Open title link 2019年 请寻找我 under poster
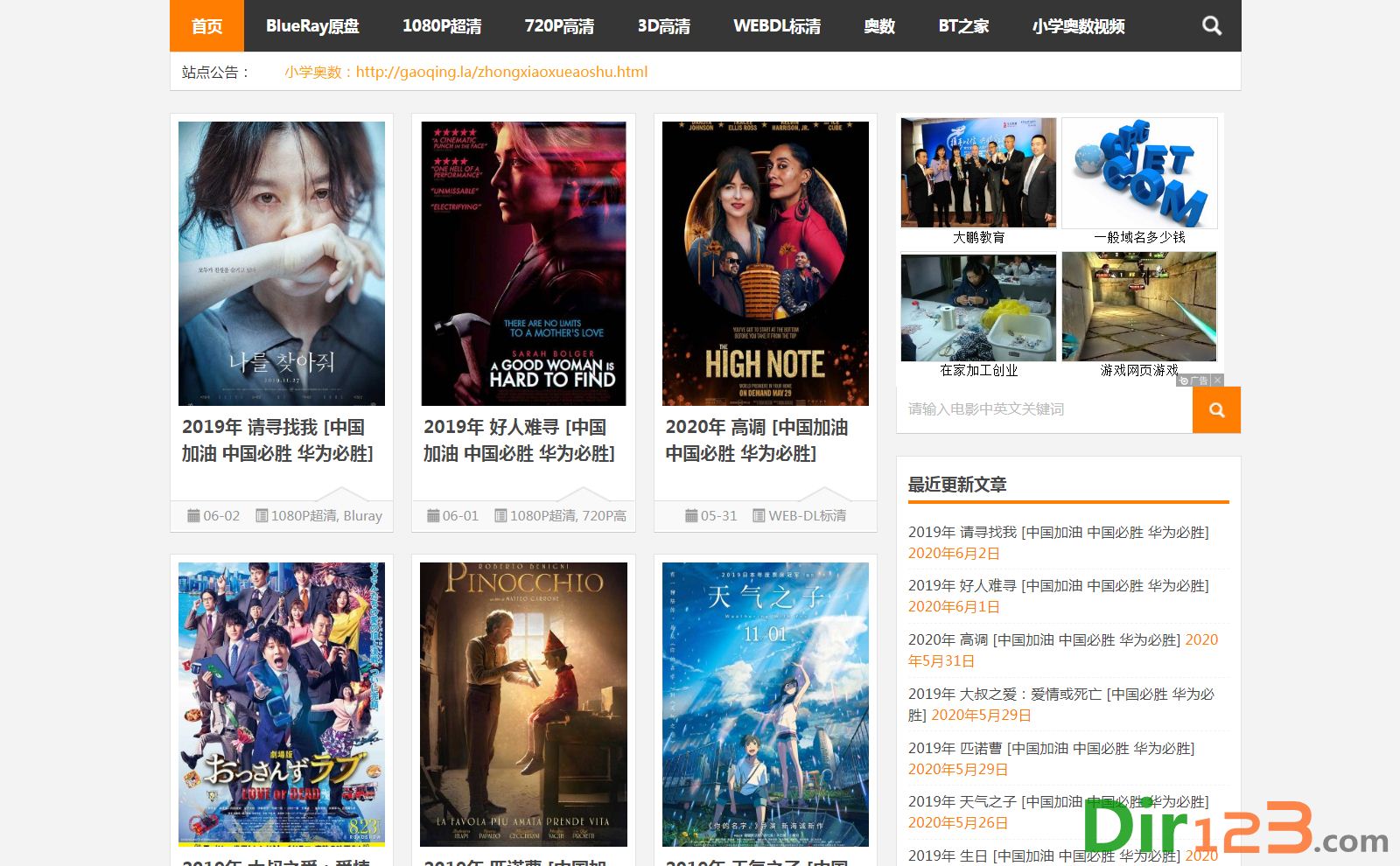The image size is (1400, 866). coord(277,440)
